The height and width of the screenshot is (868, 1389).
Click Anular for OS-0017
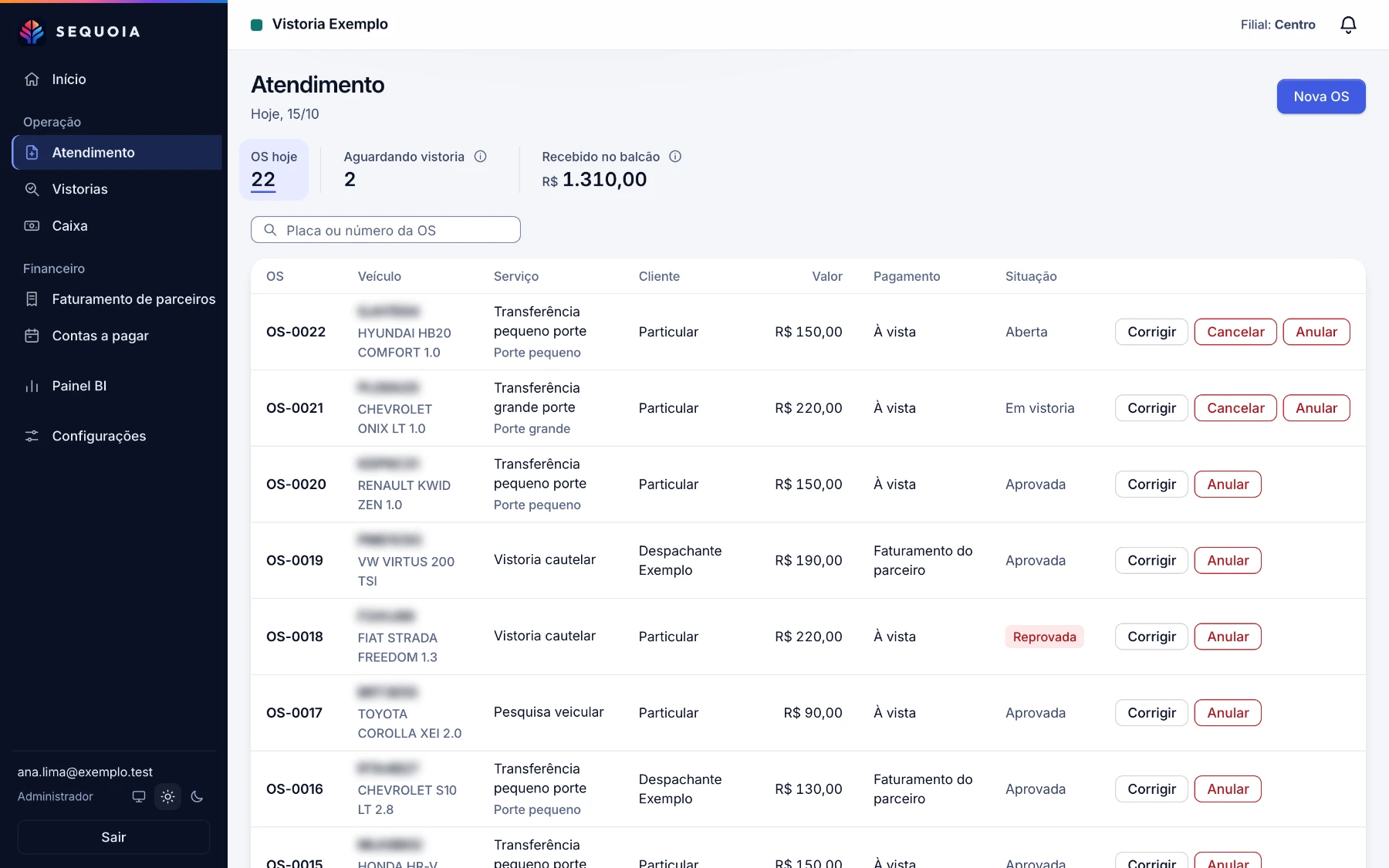[x=1228, y=713]
